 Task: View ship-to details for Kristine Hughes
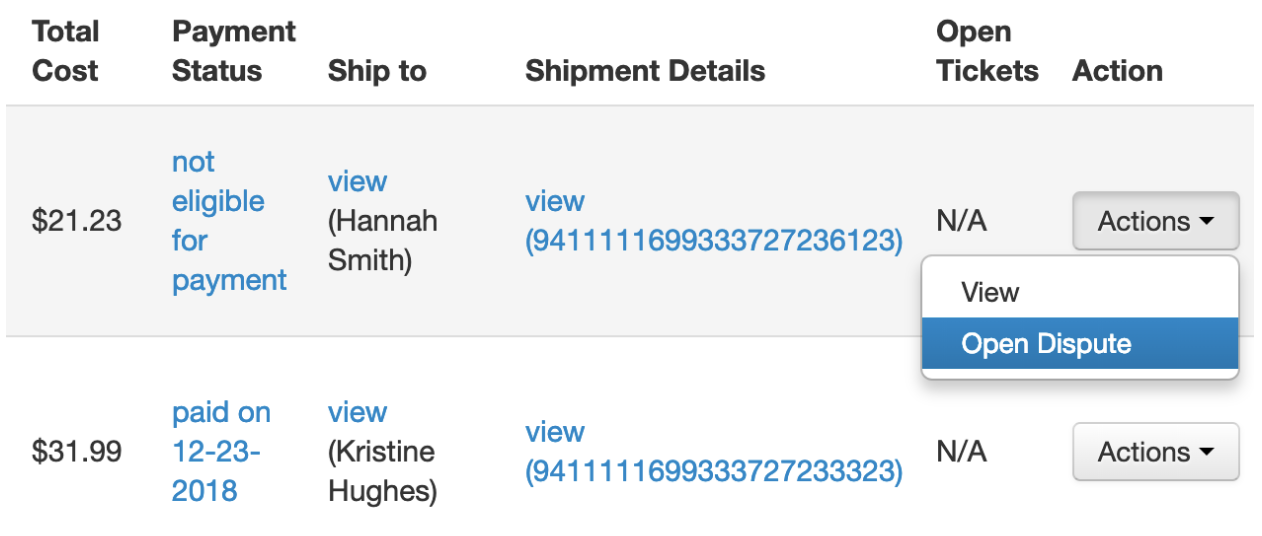tap(357, 413)
